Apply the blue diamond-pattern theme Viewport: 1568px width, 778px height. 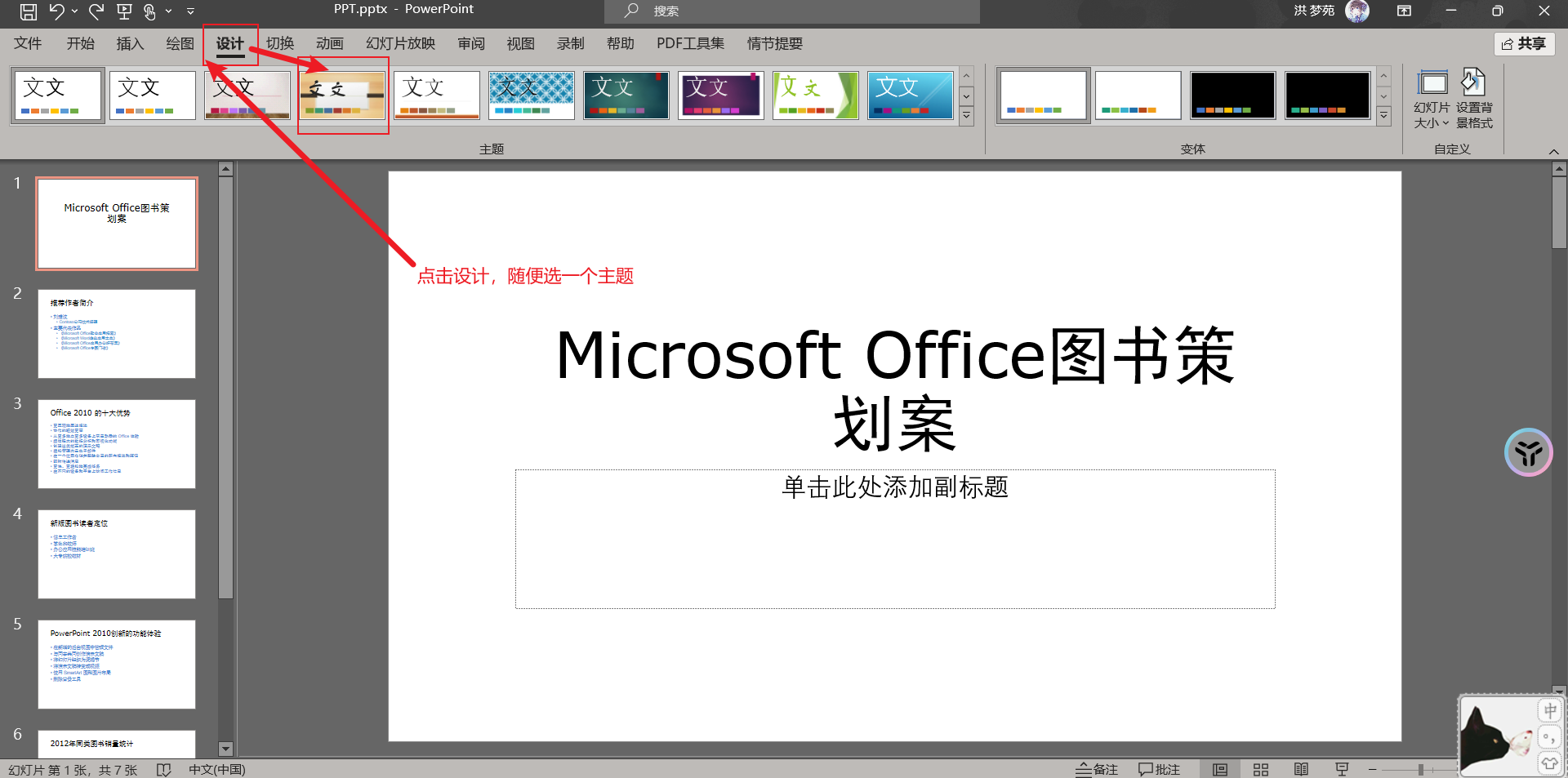[x=532, y=96]
